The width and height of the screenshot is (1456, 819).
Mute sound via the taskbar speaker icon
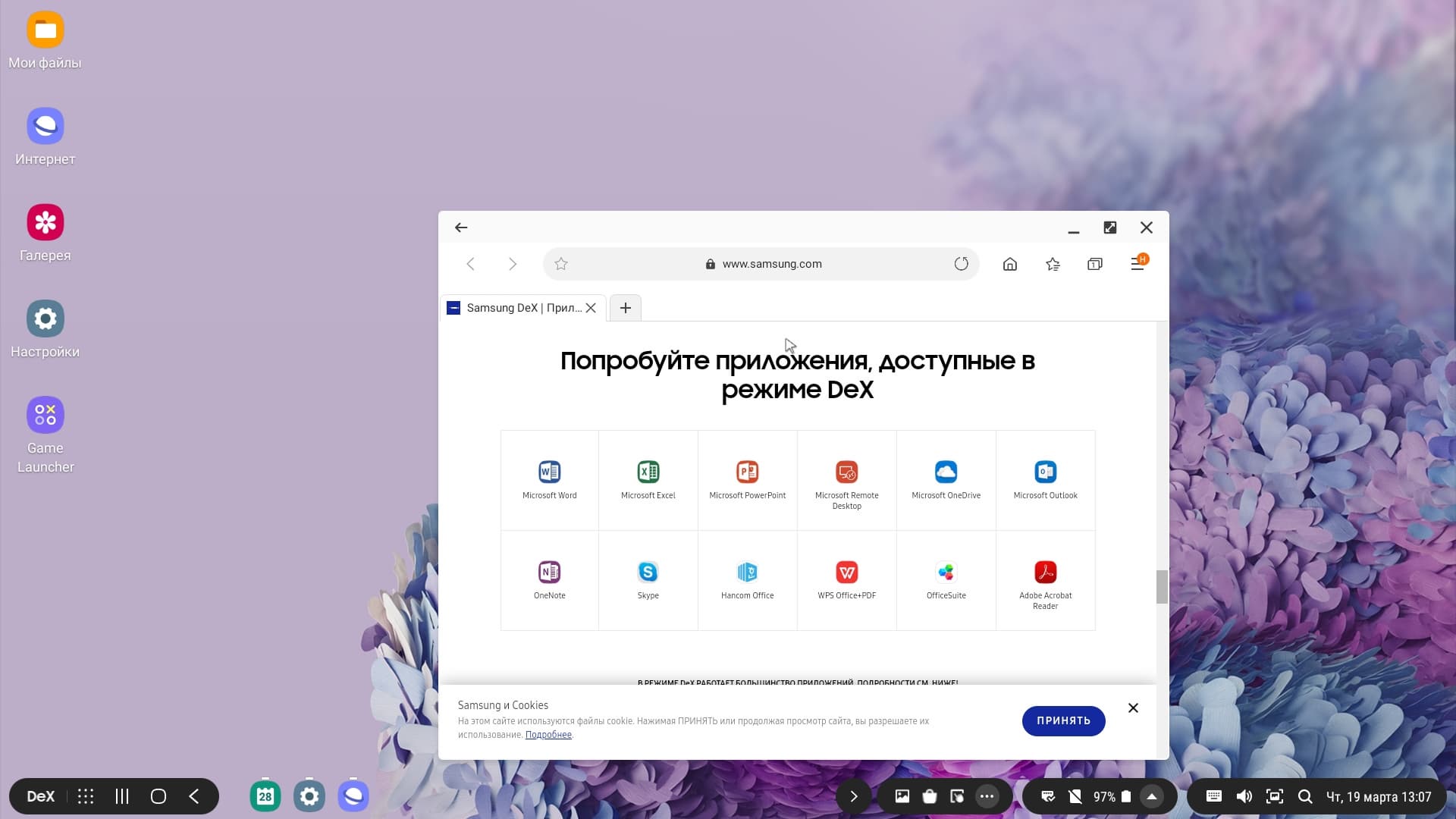click(x=1244, y=796)
